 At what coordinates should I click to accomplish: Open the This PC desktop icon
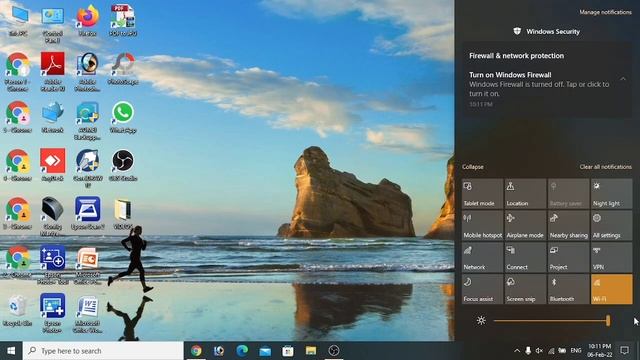[x=19, y=20]
